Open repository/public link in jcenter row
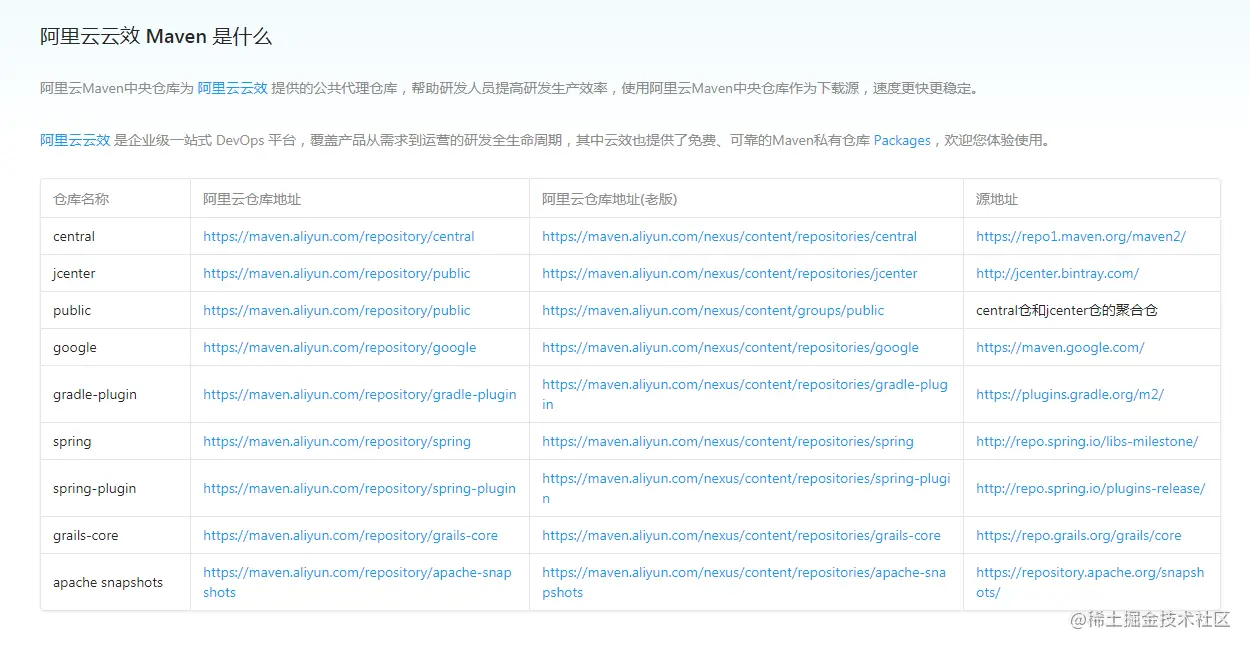Screen dimensions: 1250x649 pyautogui.click(x=337, y=274)
